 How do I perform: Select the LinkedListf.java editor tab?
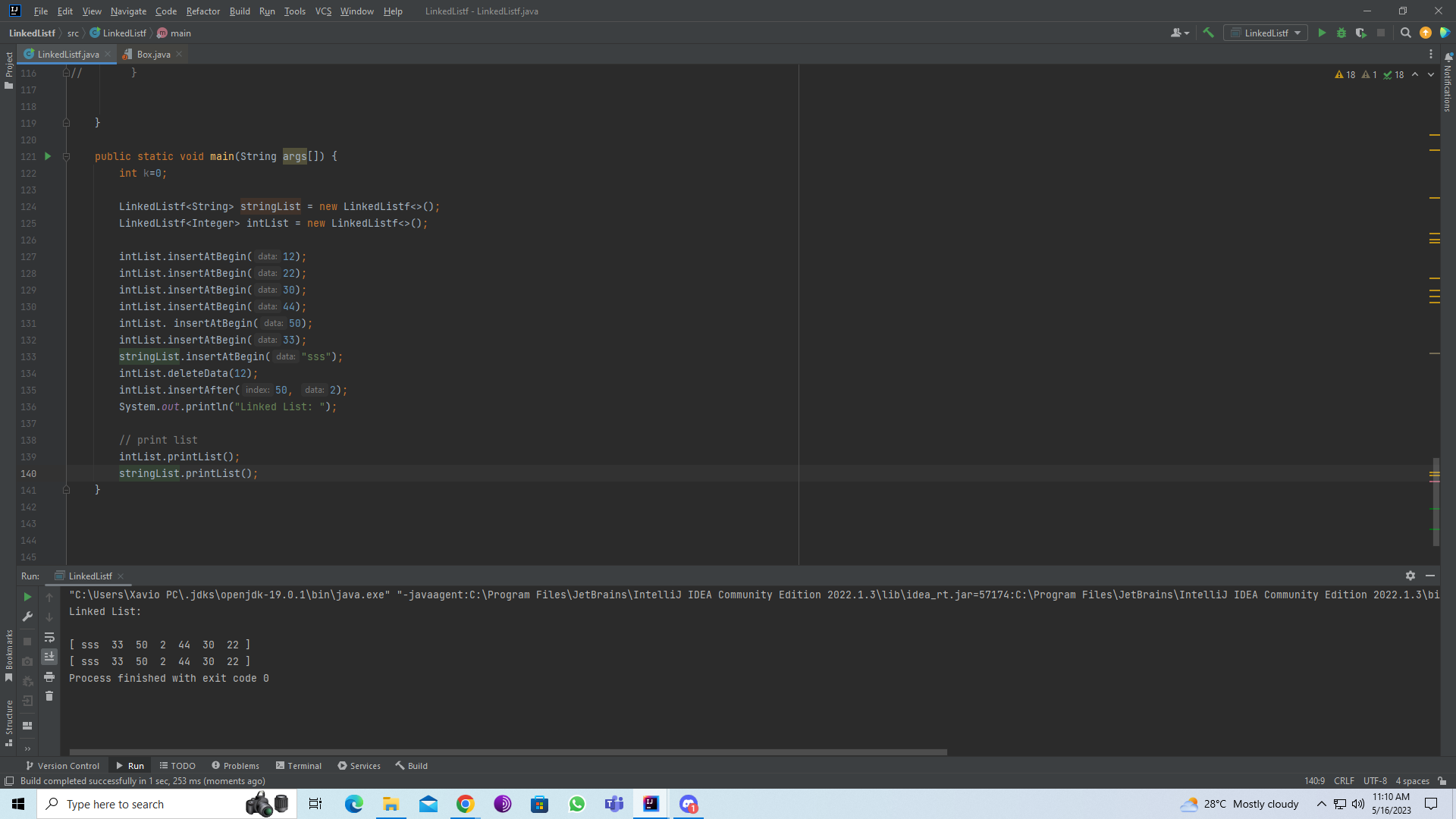(x=68, y=54)
